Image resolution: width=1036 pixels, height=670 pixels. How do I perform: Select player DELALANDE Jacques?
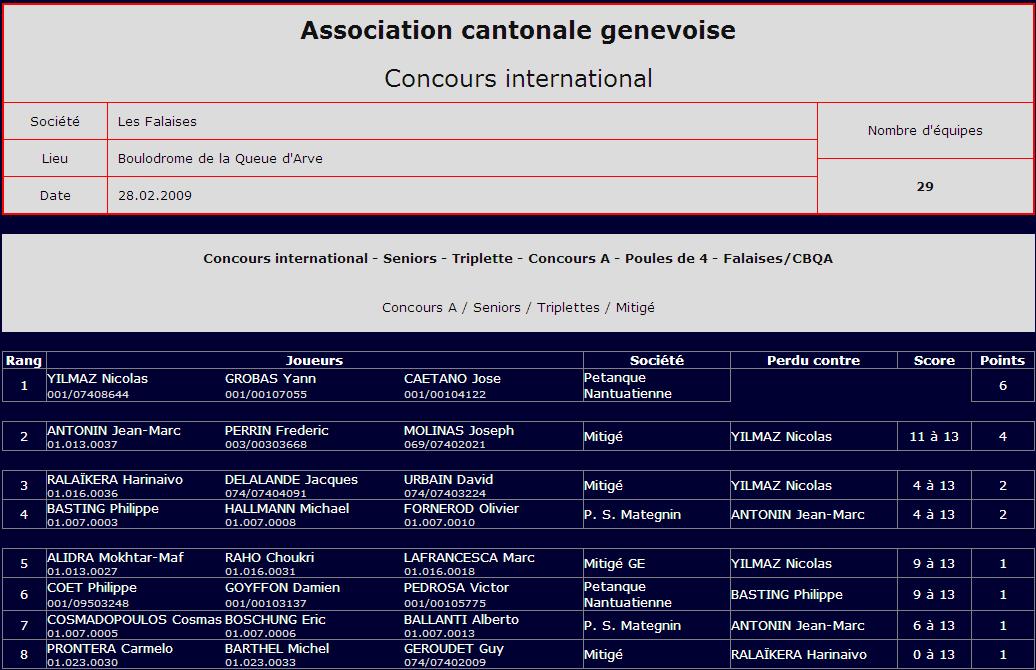(291, 480)
